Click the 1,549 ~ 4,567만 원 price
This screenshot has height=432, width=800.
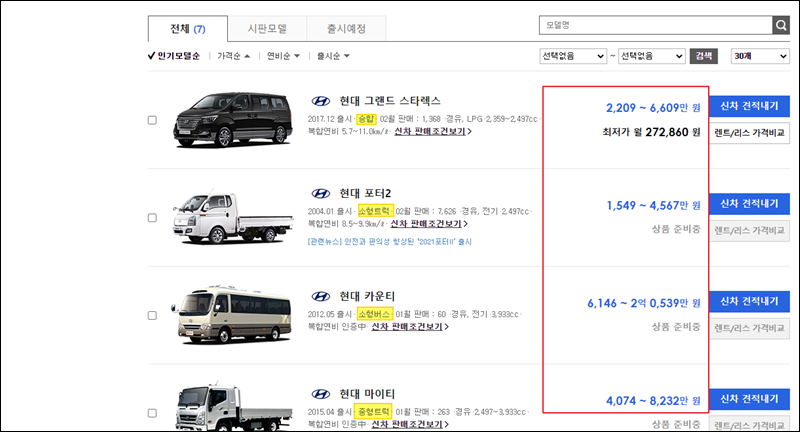pyautogui.click(x=653, y=206)
